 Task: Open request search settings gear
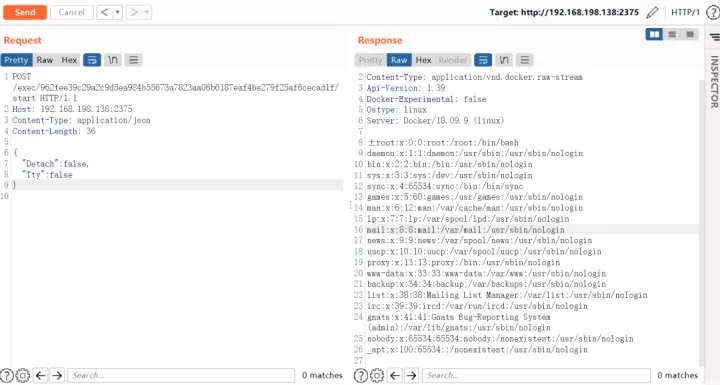[x=22, y=375]
